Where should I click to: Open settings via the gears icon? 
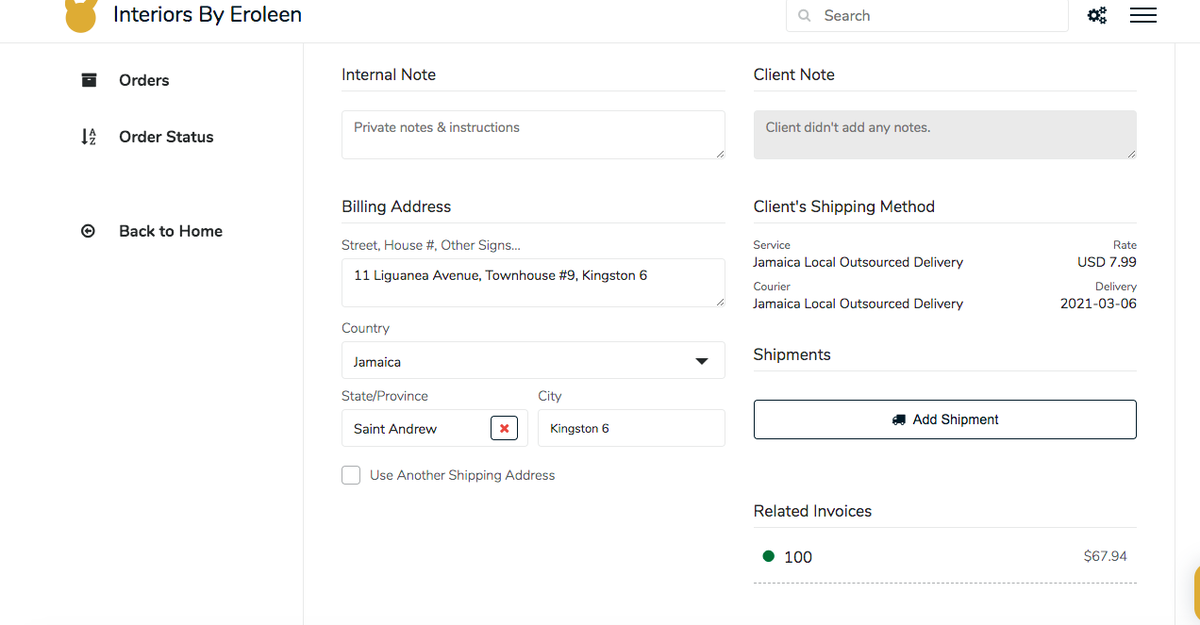[1097, 16]
